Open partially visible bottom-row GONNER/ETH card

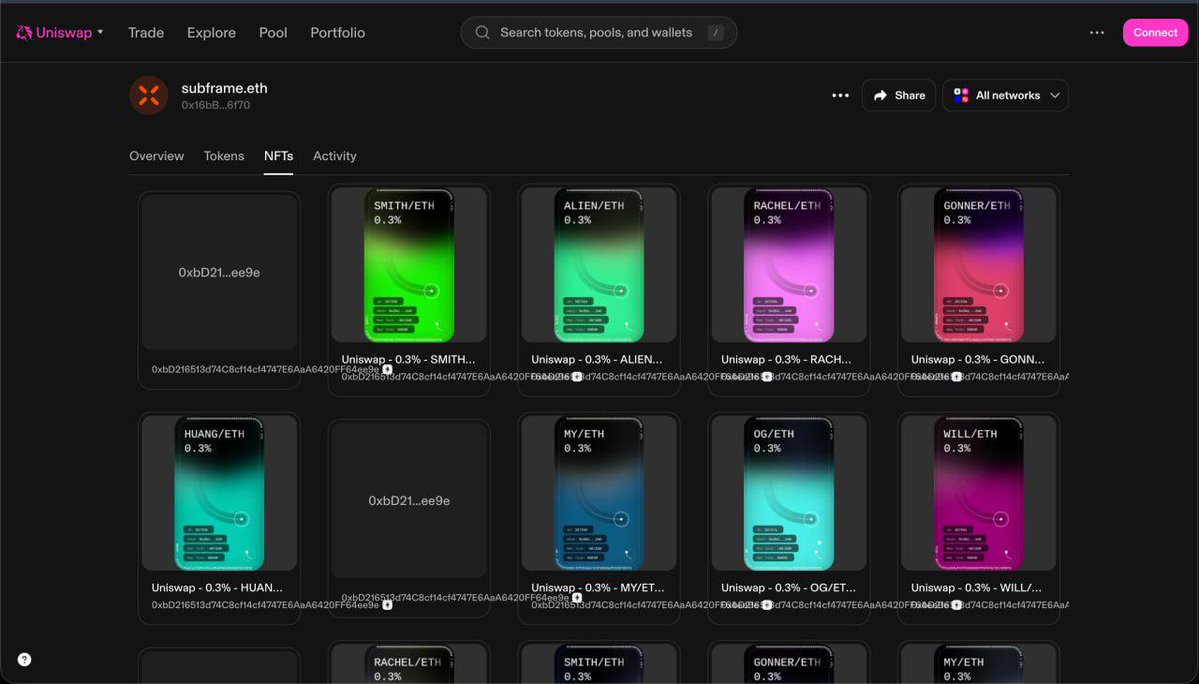pos(788,663)
